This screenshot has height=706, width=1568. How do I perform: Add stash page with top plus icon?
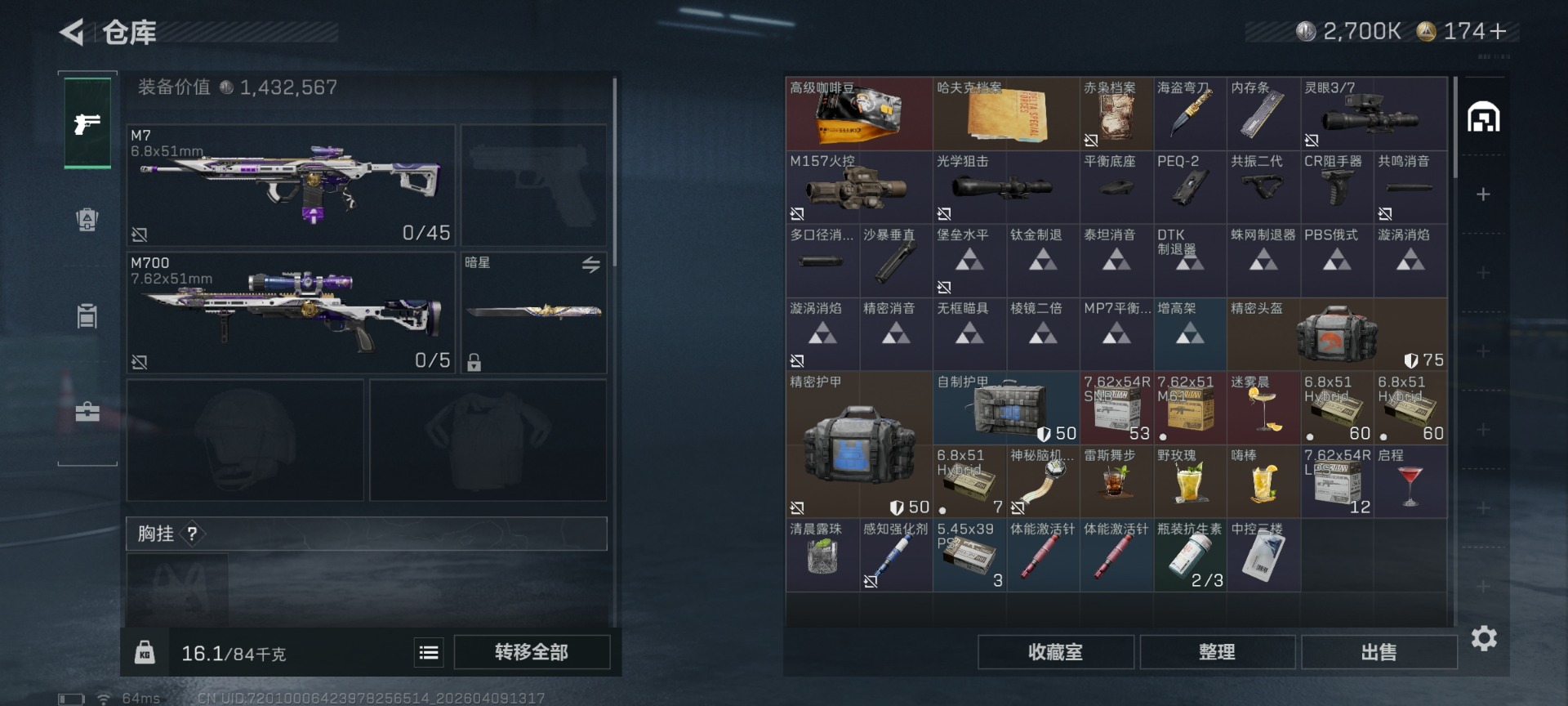[x=1483, y=194]
